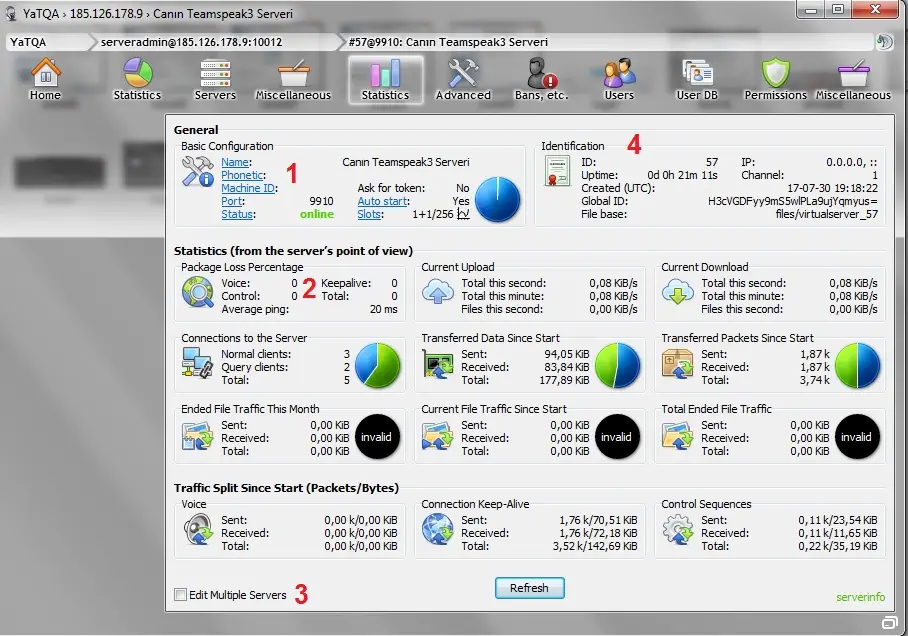Click the Port link
The image size is (908, 636).
[231, 201]
